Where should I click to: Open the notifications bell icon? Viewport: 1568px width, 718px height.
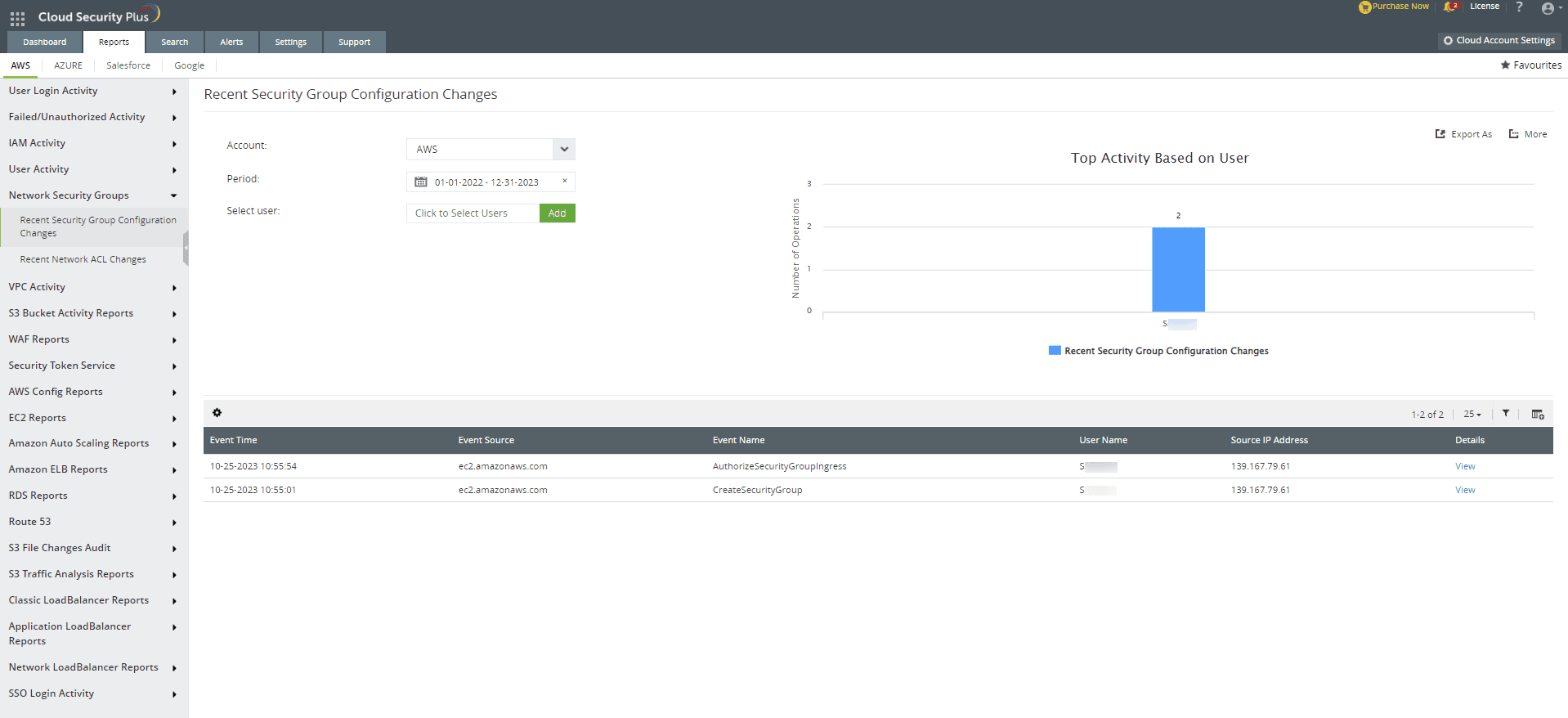(1450, 7)
